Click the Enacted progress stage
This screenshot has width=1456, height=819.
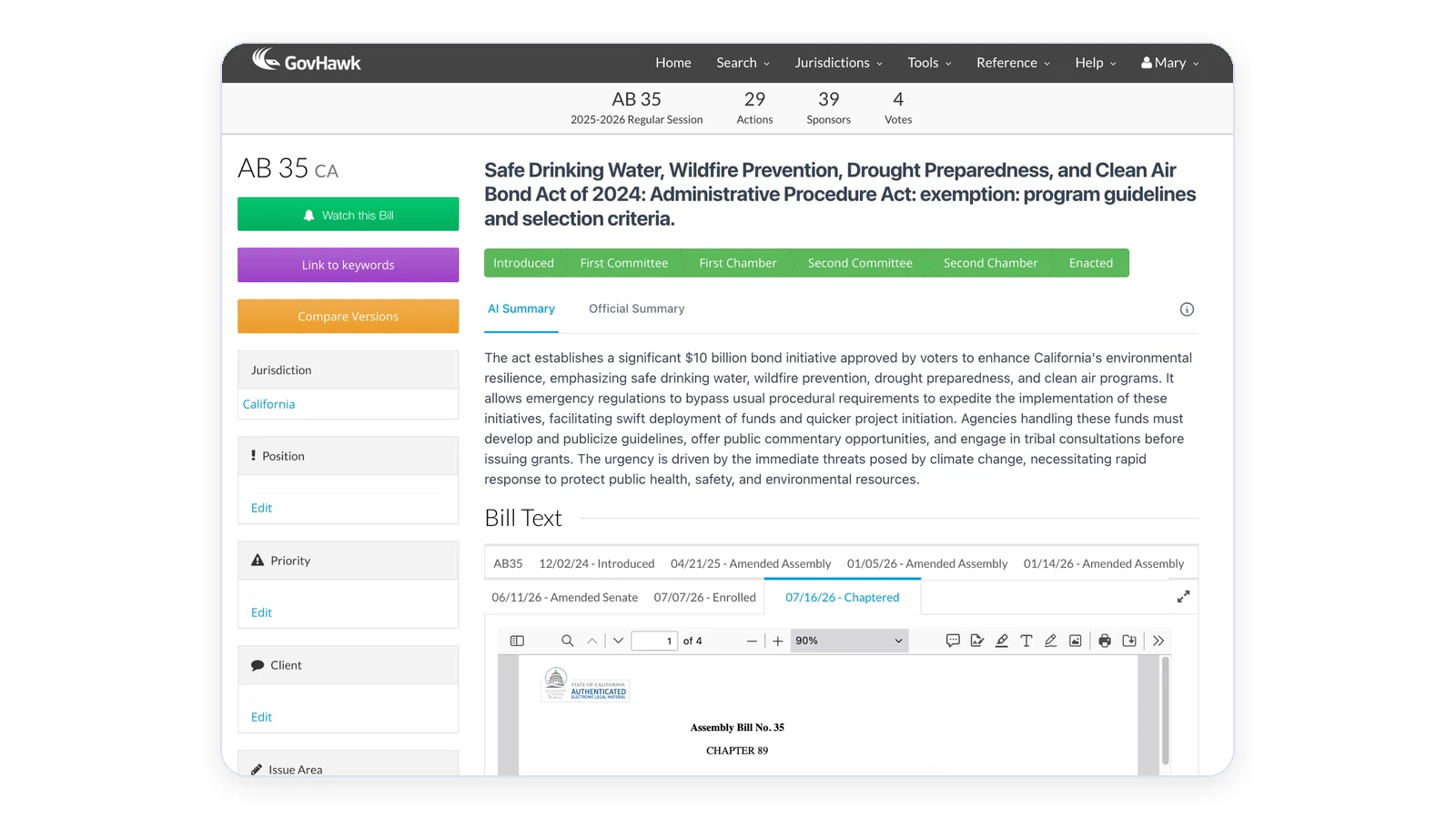tap(1091, 263)
